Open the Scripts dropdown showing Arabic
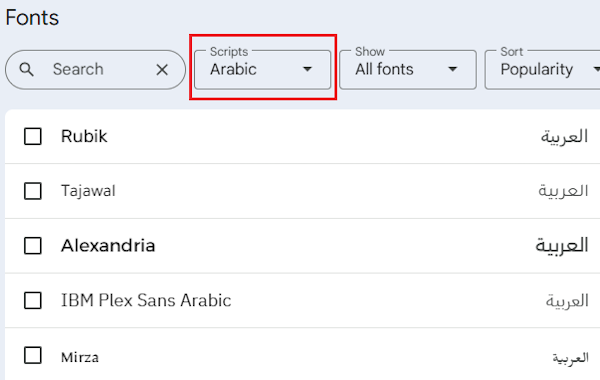600x380 pixels. [x=262, y=70]
